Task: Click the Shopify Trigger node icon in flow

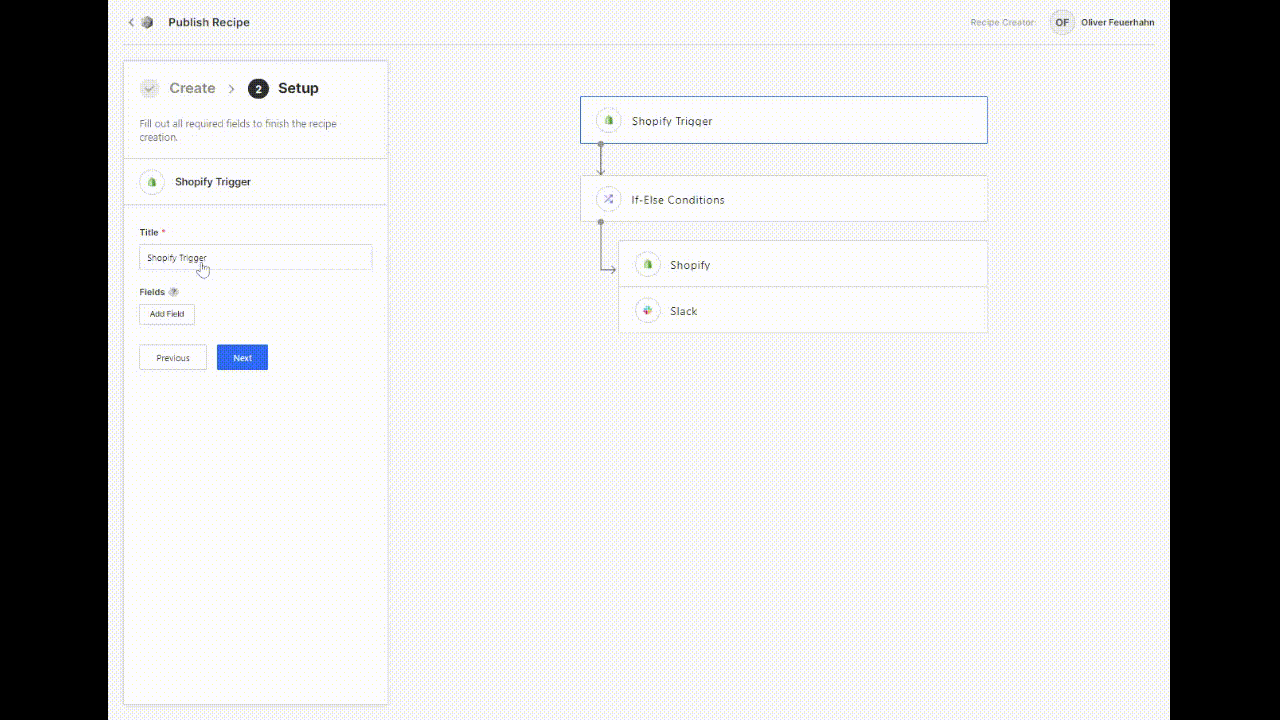Action: click(608, 120)
